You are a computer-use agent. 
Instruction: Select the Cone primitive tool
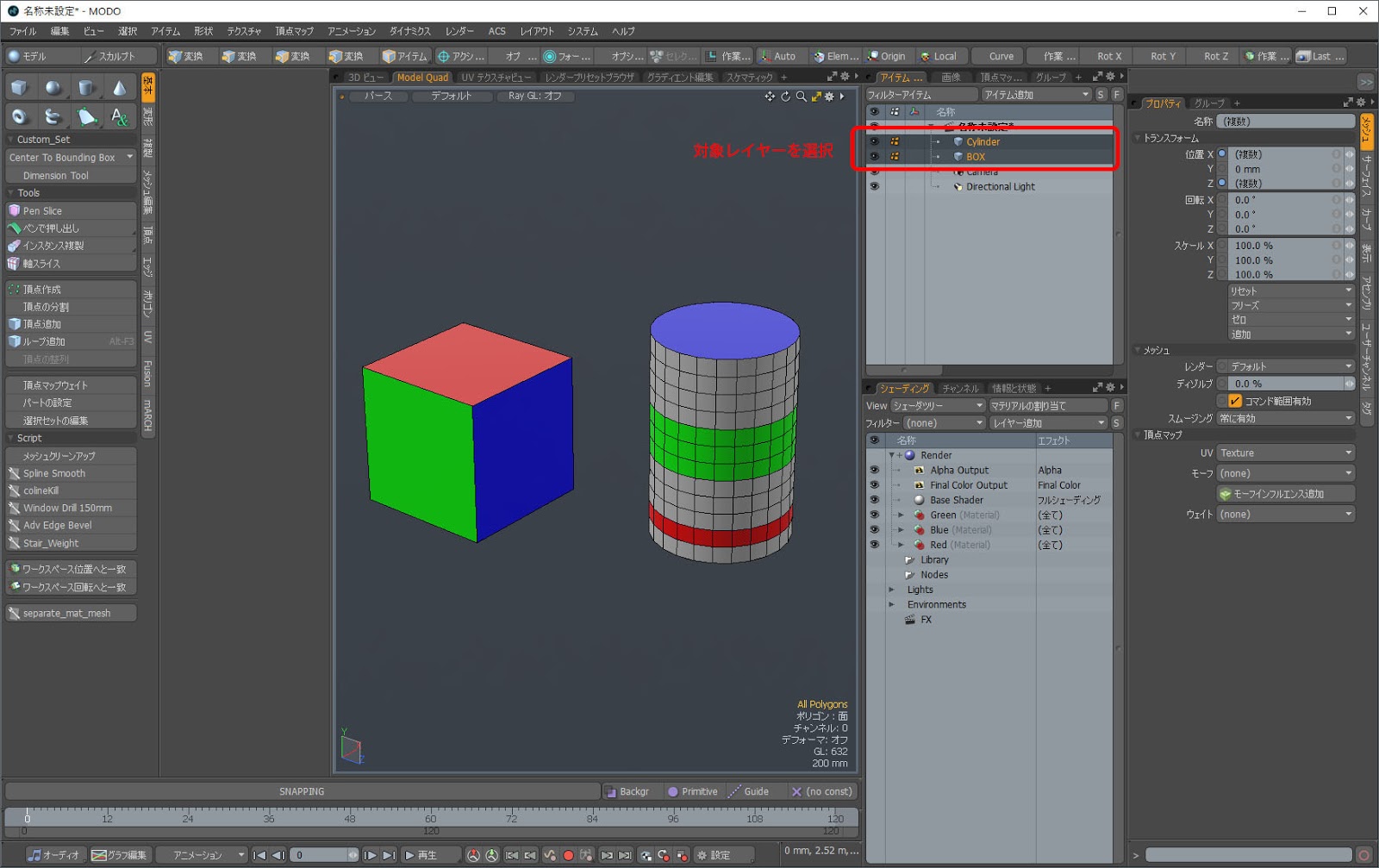[120, 88]
